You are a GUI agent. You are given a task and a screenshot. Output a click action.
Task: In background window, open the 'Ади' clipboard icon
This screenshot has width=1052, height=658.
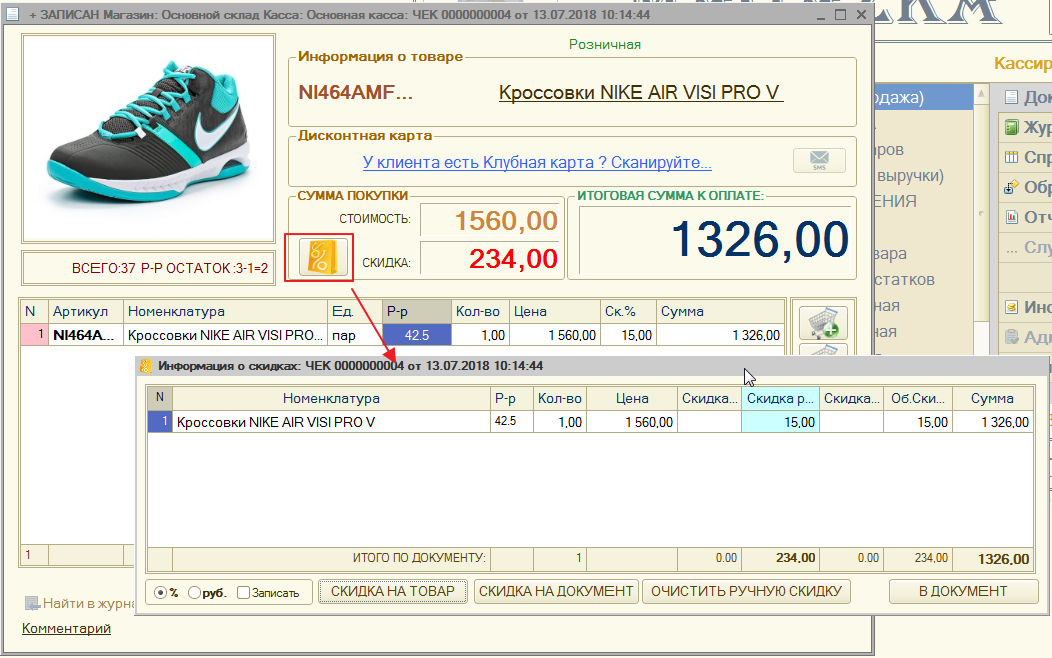coord(1011,337)
